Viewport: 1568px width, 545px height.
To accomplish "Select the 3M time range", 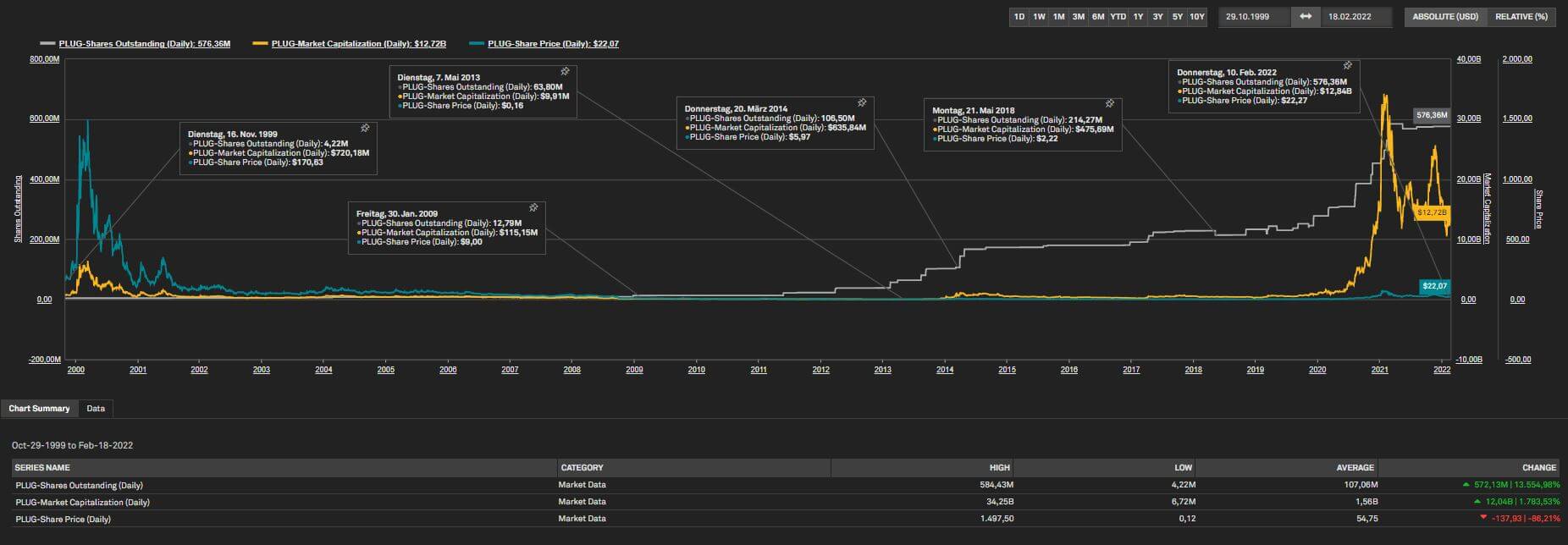I will (x=1078, y=17).
